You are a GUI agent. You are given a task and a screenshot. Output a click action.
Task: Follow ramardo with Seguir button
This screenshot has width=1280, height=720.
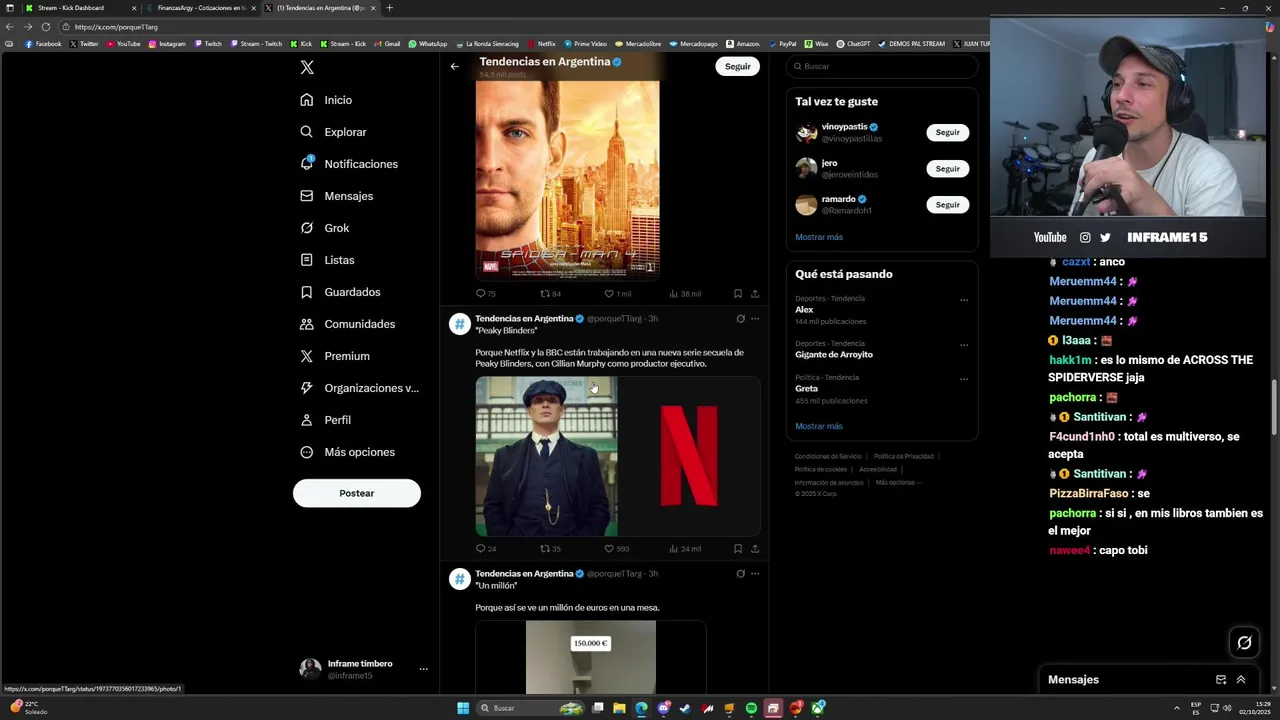coord(948,204)
